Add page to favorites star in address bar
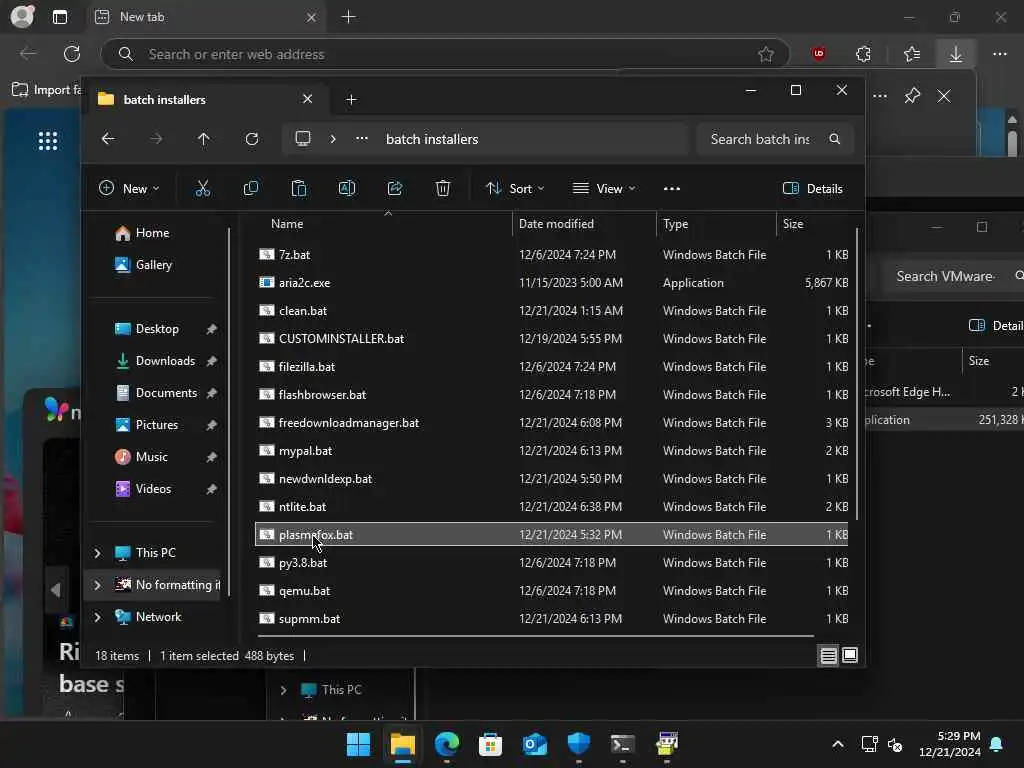This screenshot has width=1024, height=768. [x=766, y=54]
